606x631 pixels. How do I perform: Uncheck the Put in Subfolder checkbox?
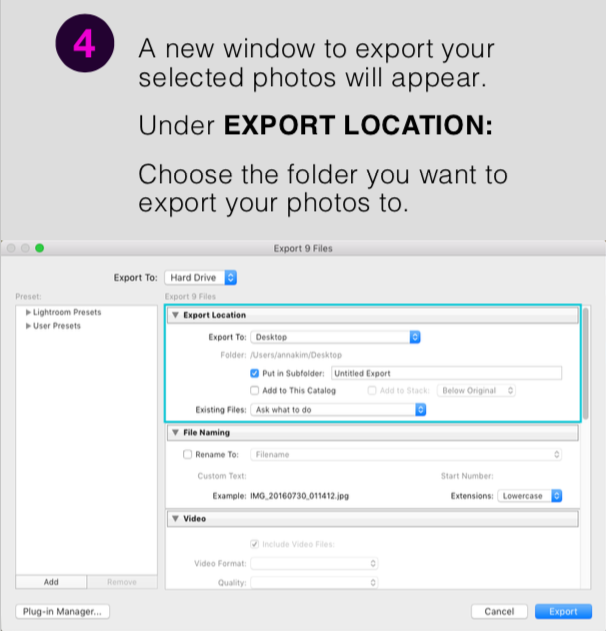pyautogui.click(x=255, y=373)
